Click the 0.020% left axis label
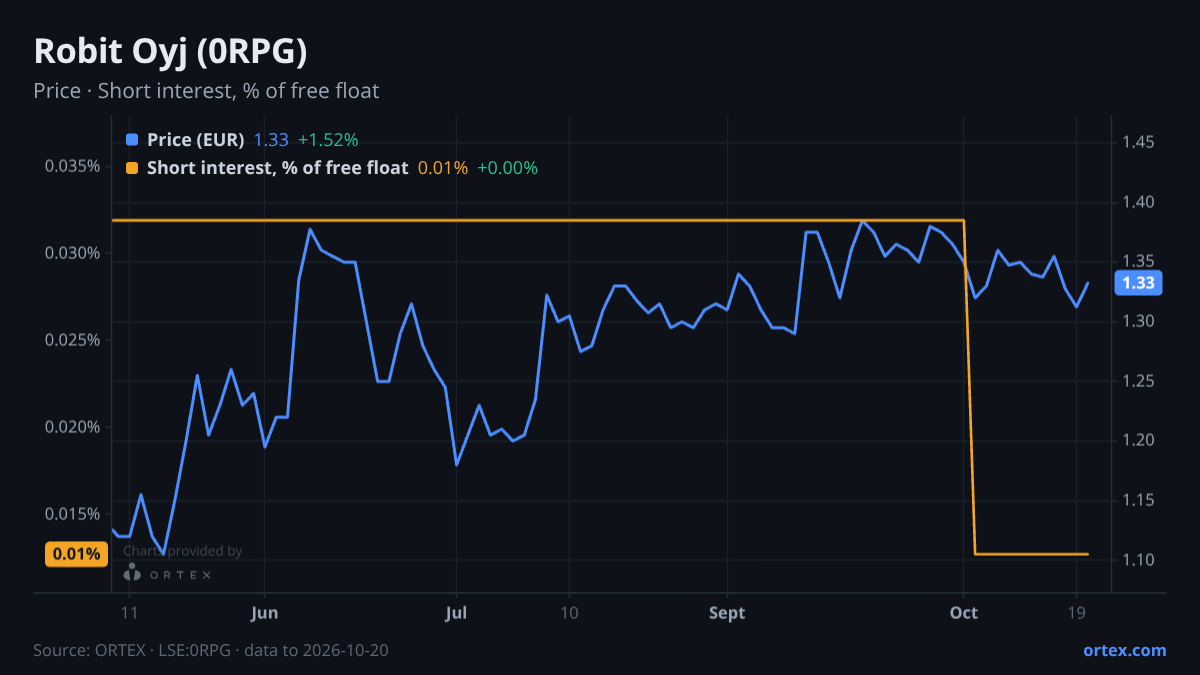 tap(72, 427)
